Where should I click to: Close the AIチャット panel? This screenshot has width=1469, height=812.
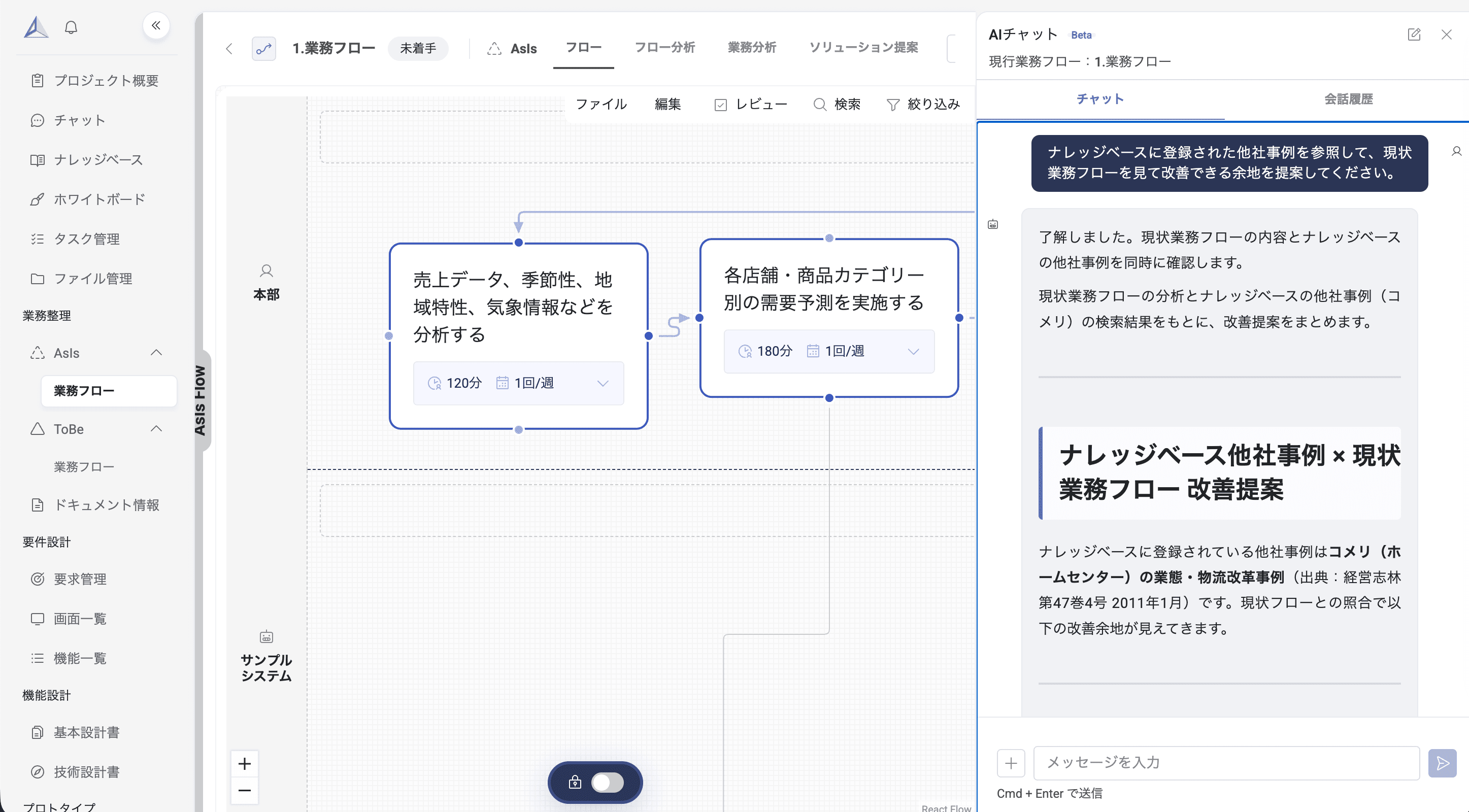(1447, 35)
